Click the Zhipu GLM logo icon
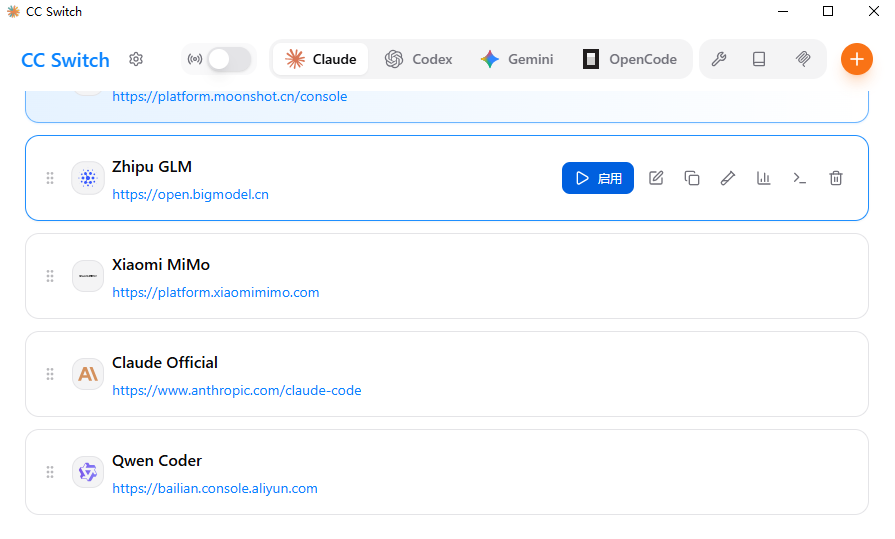The image size is (895, 539). pos(88,178)
